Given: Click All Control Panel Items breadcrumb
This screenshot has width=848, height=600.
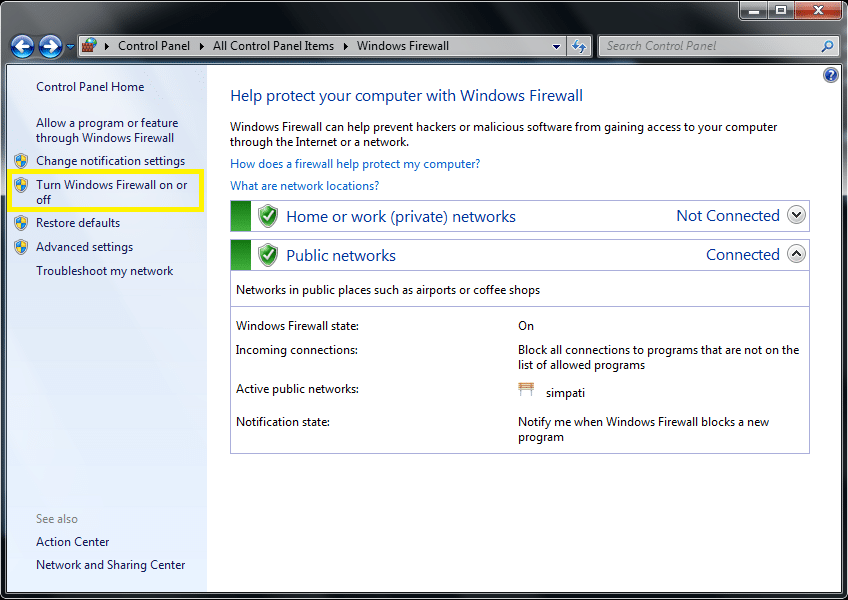Looking at the screenshot, I should click(x=273, y=46).
